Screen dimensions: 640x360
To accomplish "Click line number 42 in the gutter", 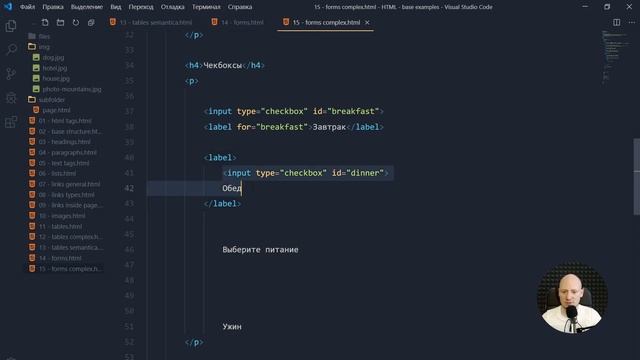I will [x=129, y=188].
